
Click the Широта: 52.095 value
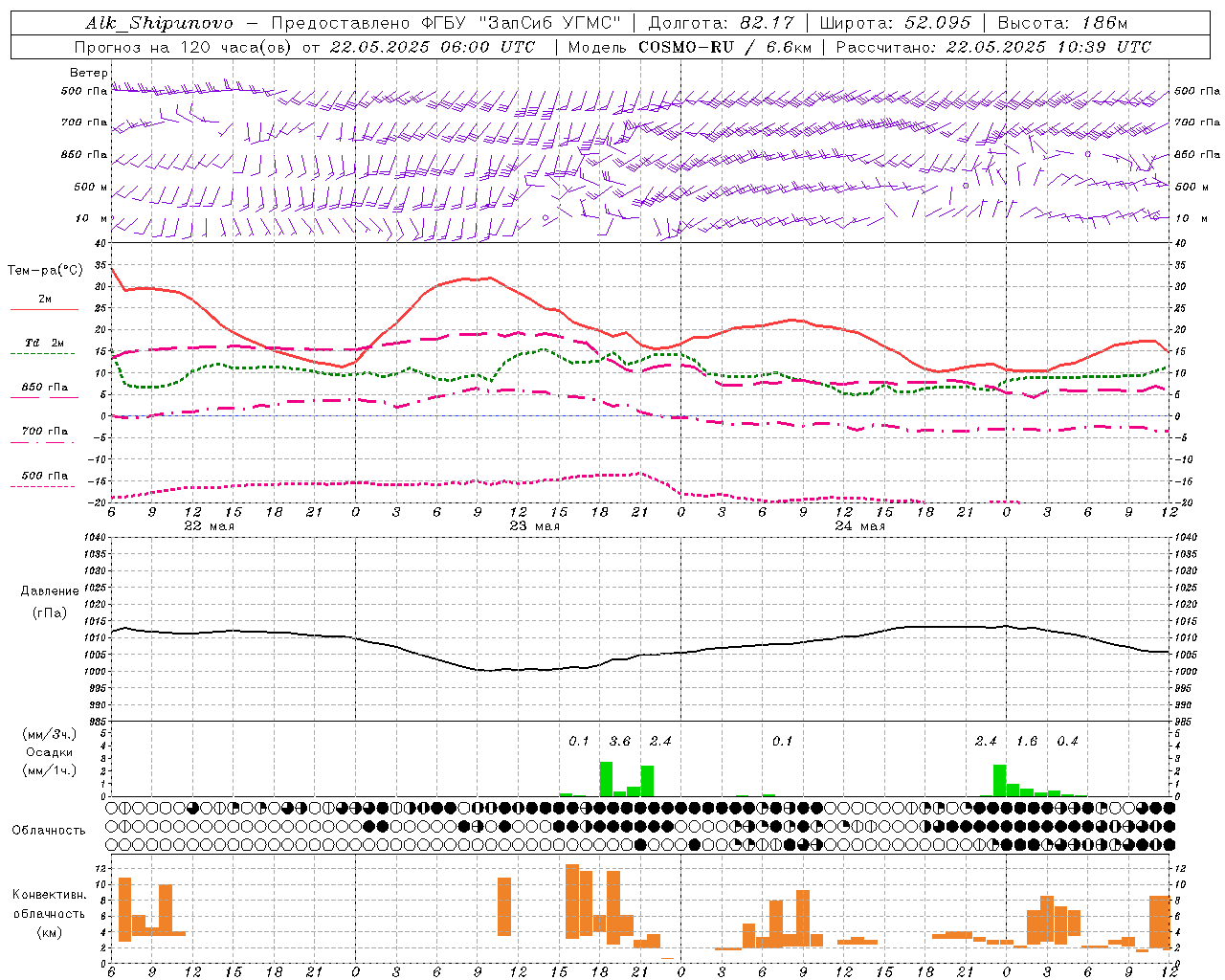(896, 23)
